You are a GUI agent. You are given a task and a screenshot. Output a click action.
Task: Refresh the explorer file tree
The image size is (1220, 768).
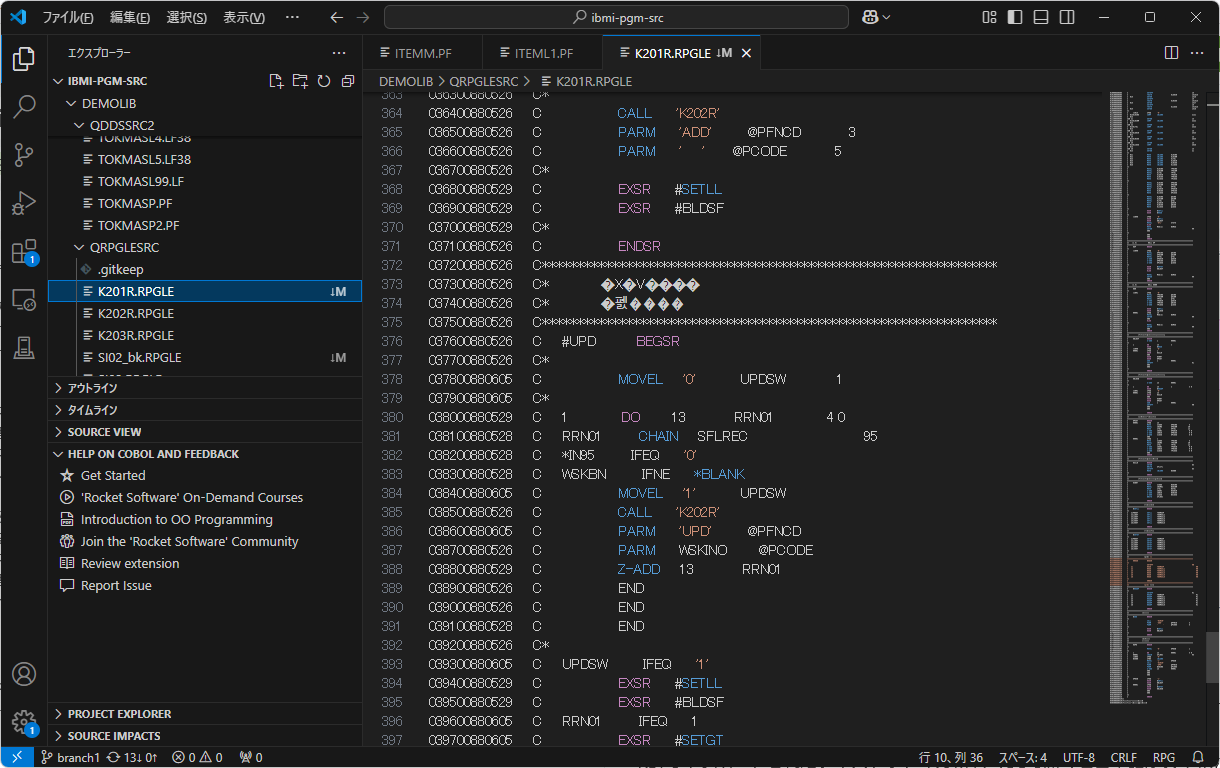324,81
